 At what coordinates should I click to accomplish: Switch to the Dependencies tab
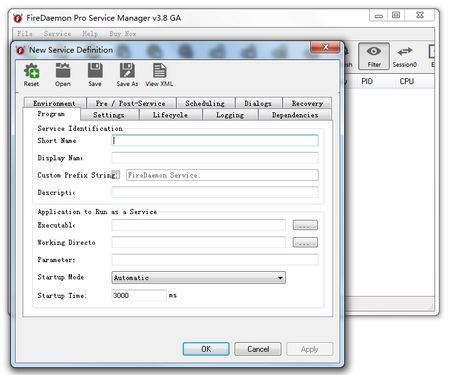tap(295, 115)
